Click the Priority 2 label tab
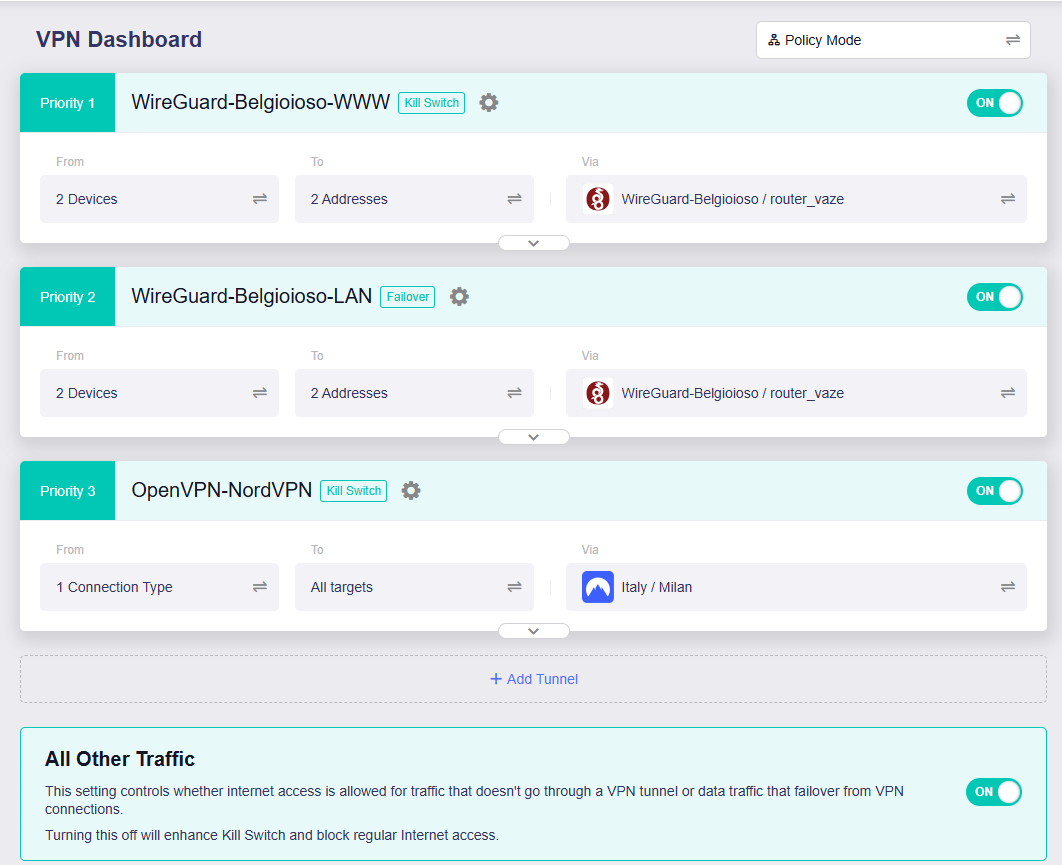The height and width of the screenshot is (865, 1062). click(x=68, y=297)
